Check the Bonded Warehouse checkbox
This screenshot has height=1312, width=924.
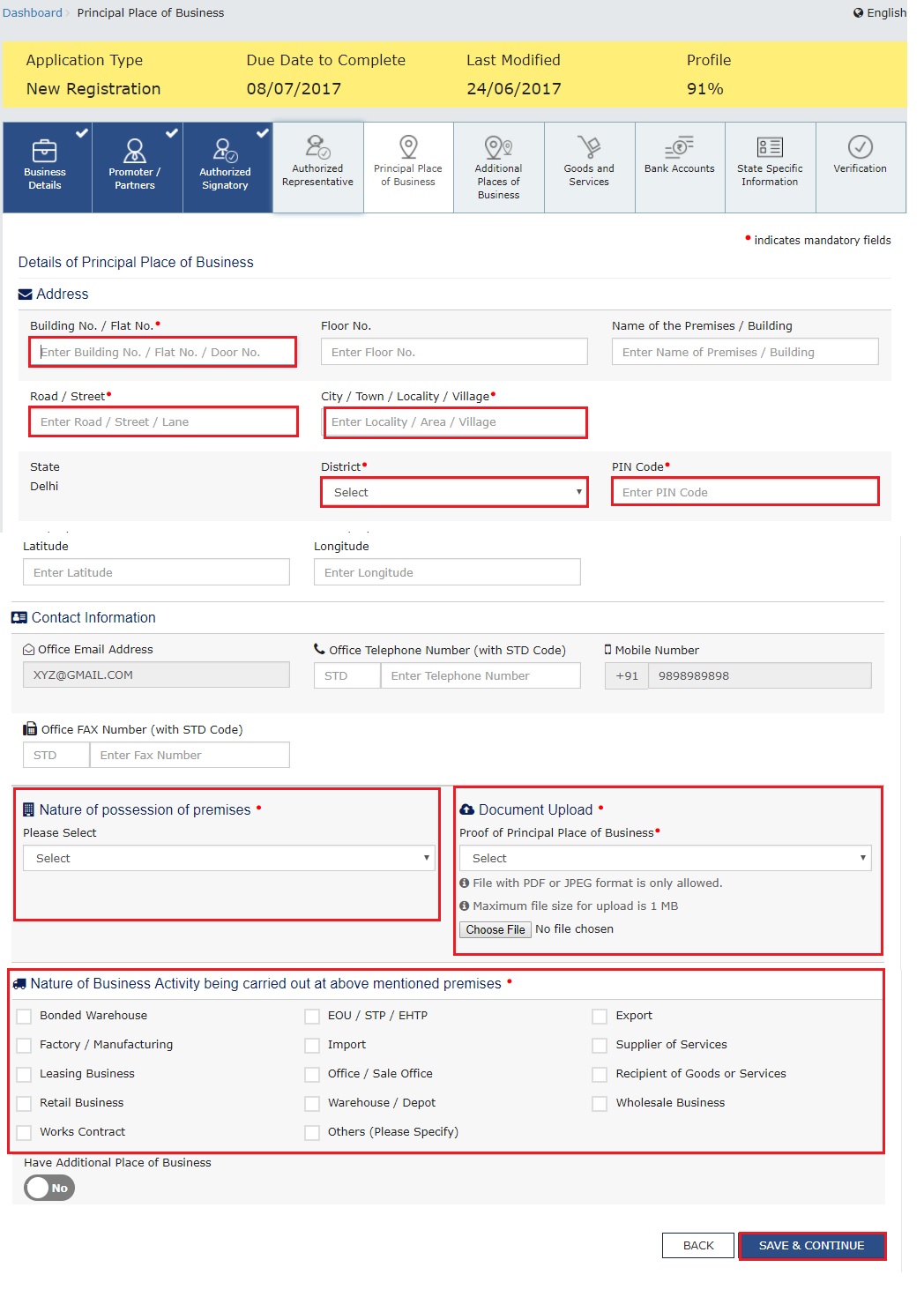pyautogui.click(x=25, y=1017)
